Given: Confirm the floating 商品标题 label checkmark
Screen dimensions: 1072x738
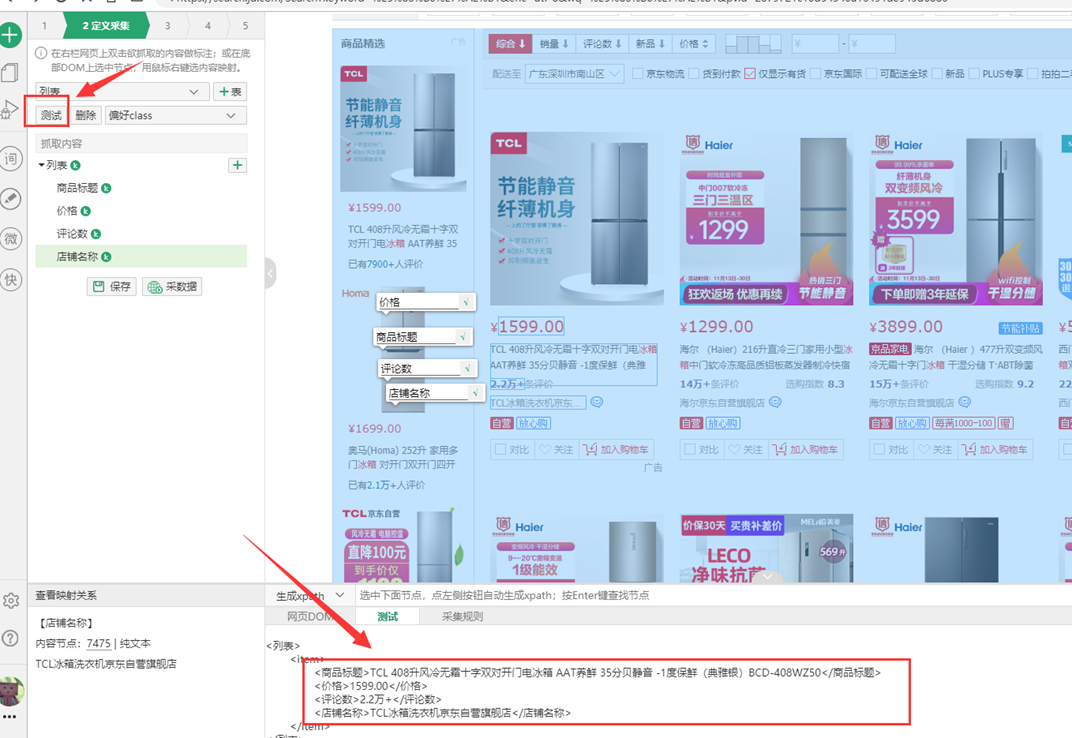Looking at the screenshot, I should pos(463,337).
